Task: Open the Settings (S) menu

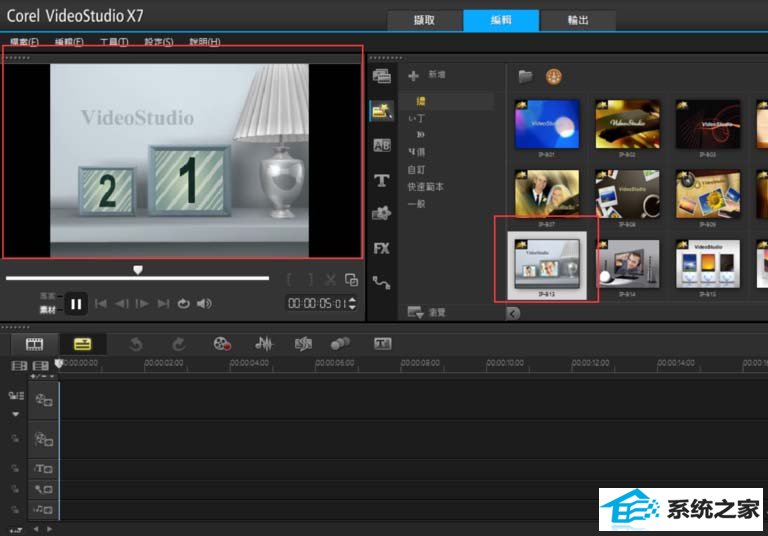Action: [x=158, y=42]
